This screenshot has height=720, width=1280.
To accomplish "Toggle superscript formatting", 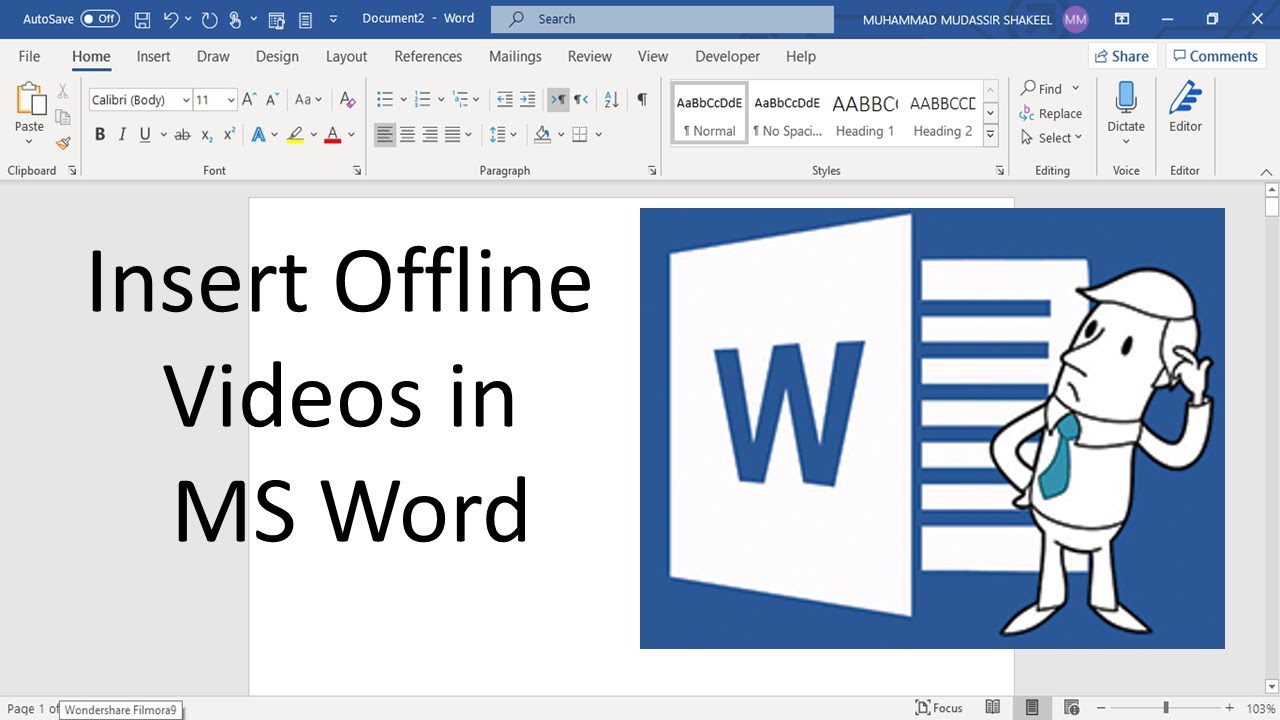I will [x=229, y=135].
